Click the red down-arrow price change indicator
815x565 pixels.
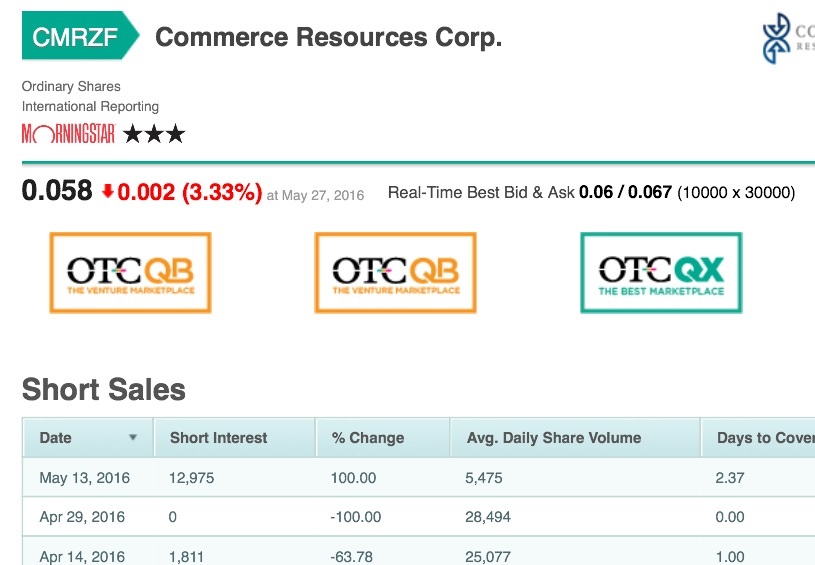108,191
